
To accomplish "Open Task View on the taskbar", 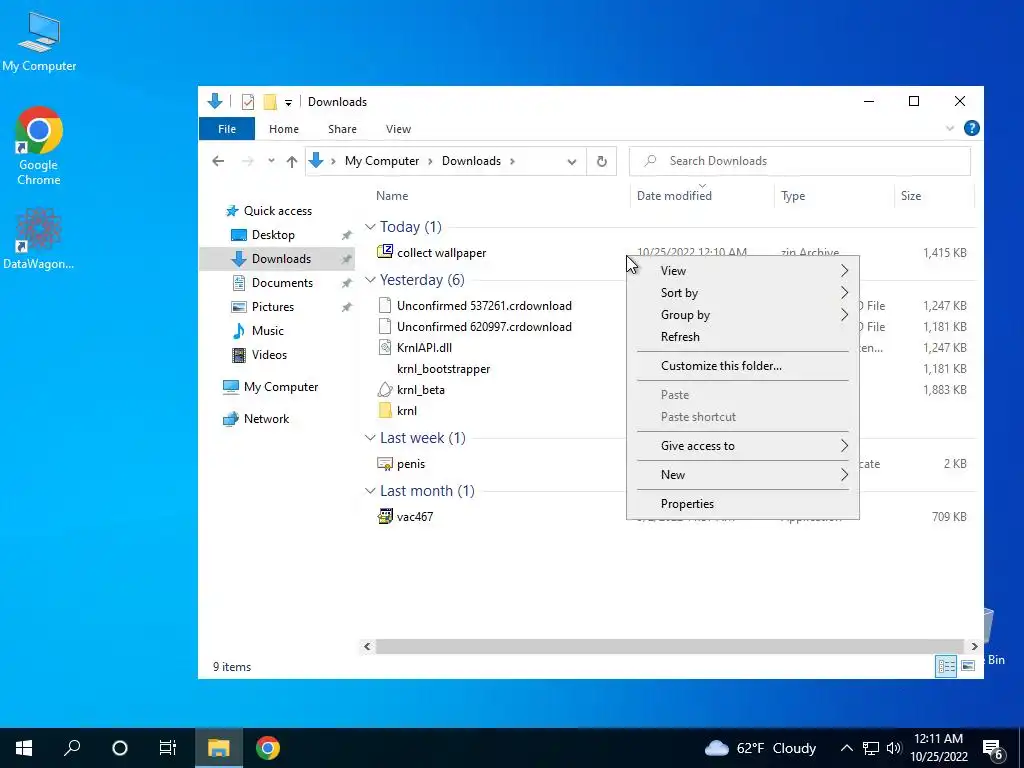I will (x=168, y=748).
